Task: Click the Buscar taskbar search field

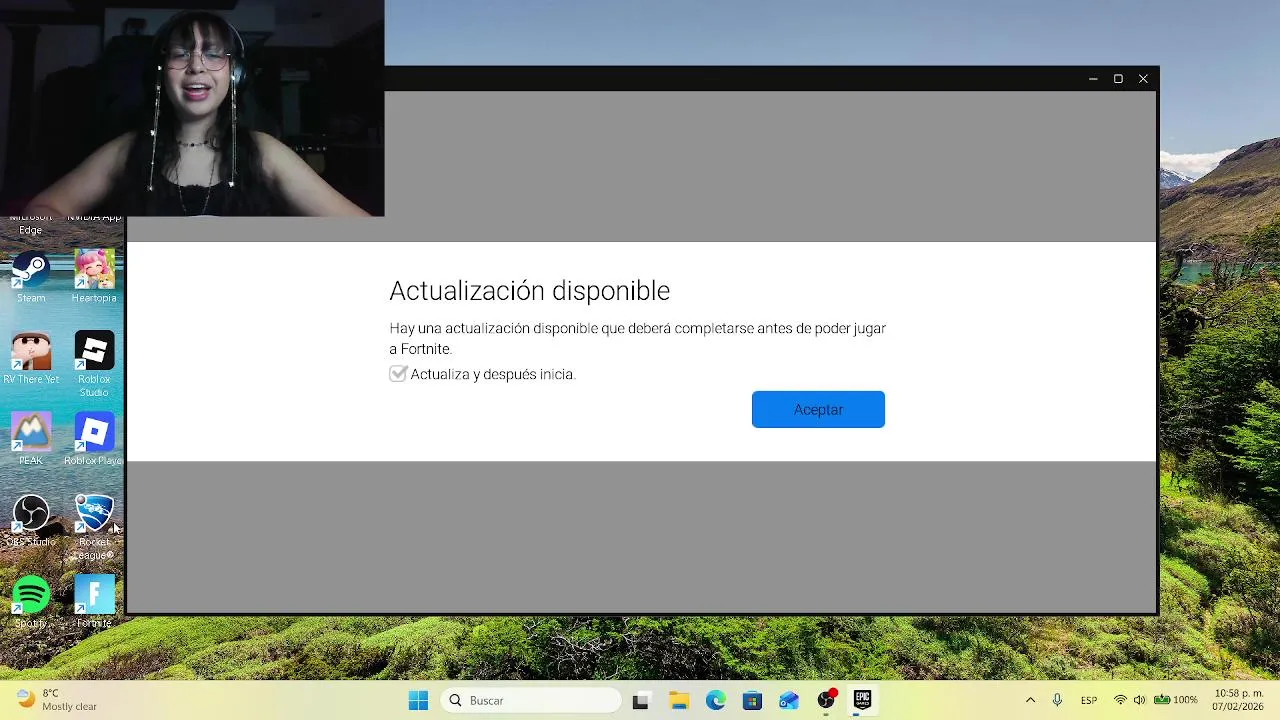Action: pyautogui.click(x=531, y=700)
